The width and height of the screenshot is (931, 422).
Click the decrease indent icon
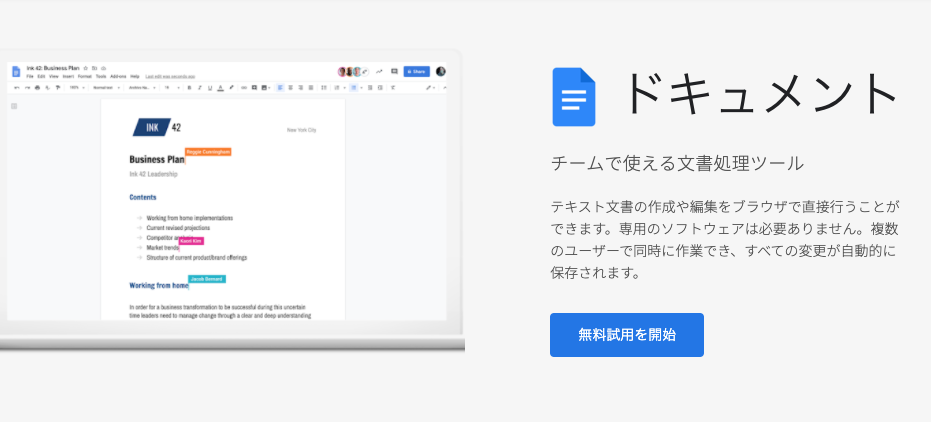point(370,88)
